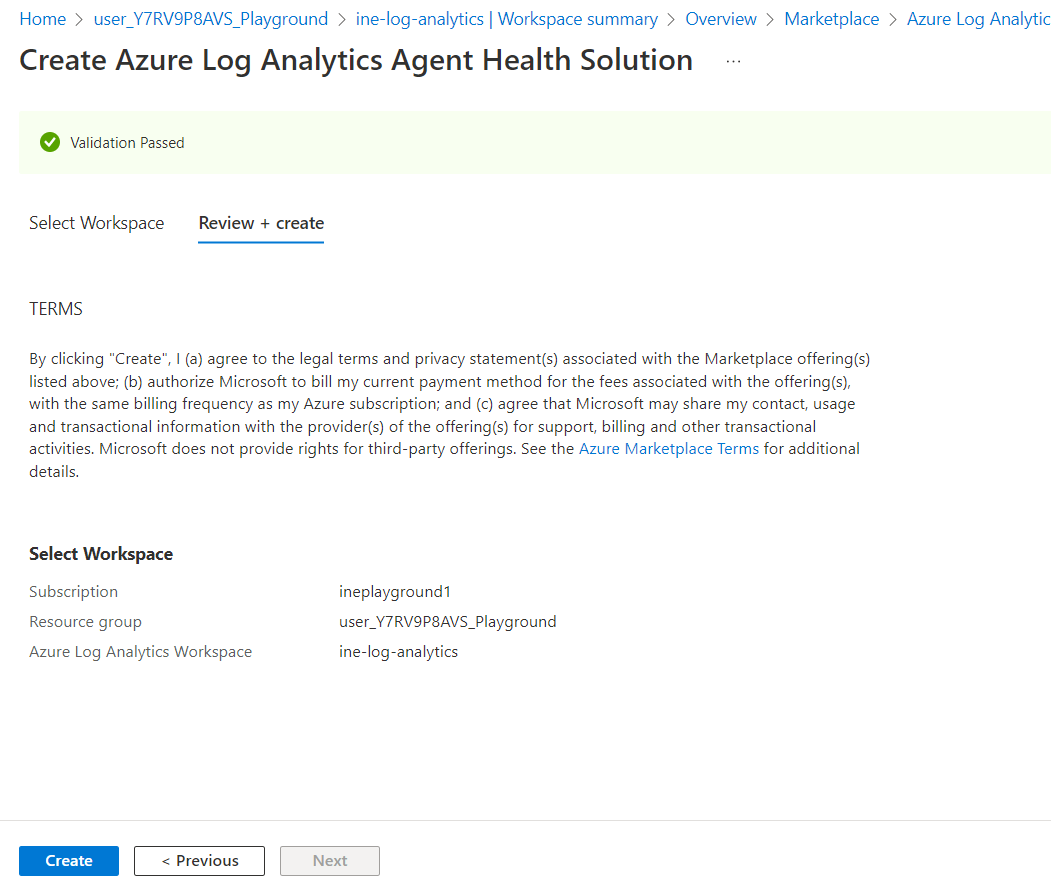1051x891 pixels.
Task: Click the greyed-out Next button
Action: 330,861
